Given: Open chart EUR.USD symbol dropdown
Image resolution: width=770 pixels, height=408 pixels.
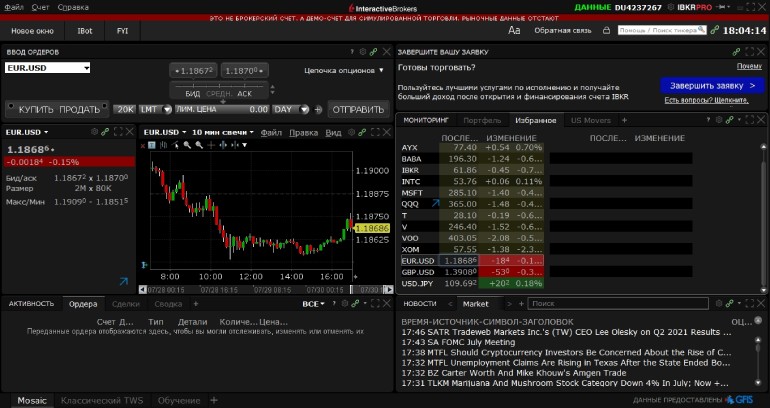Looking at the screenshot, I should click(x=165, y=132).
